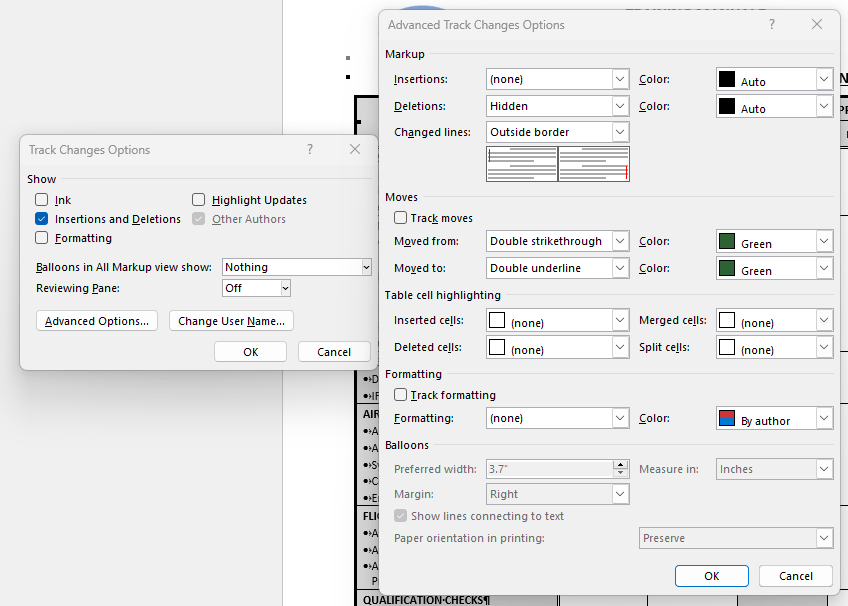Enable Track formatting checkbox
The width and height of the screenshot is (848, 606).
400,395
